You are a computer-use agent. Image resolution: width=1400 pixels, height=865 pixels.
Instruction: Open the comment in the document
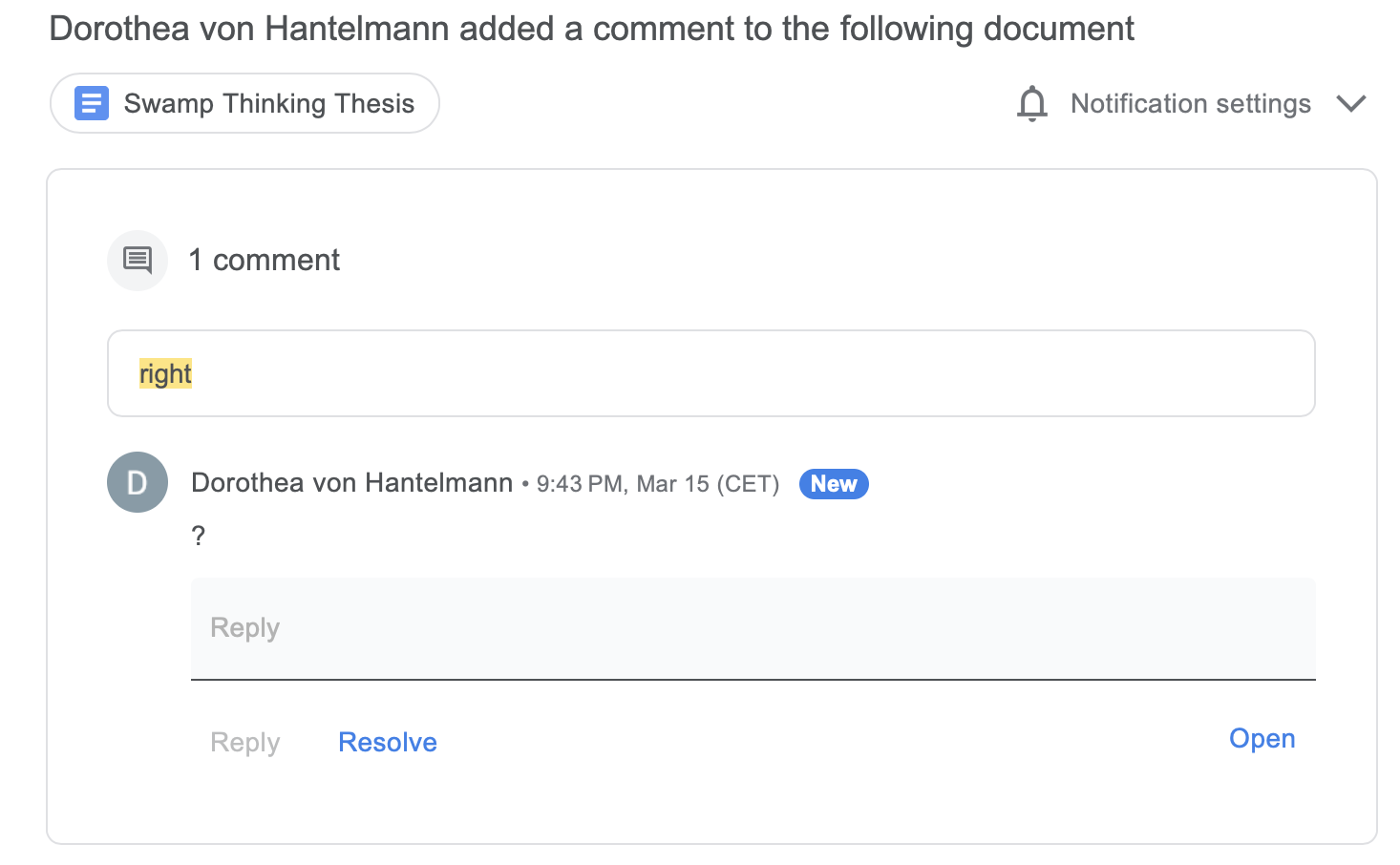(x=1262, y=739)
